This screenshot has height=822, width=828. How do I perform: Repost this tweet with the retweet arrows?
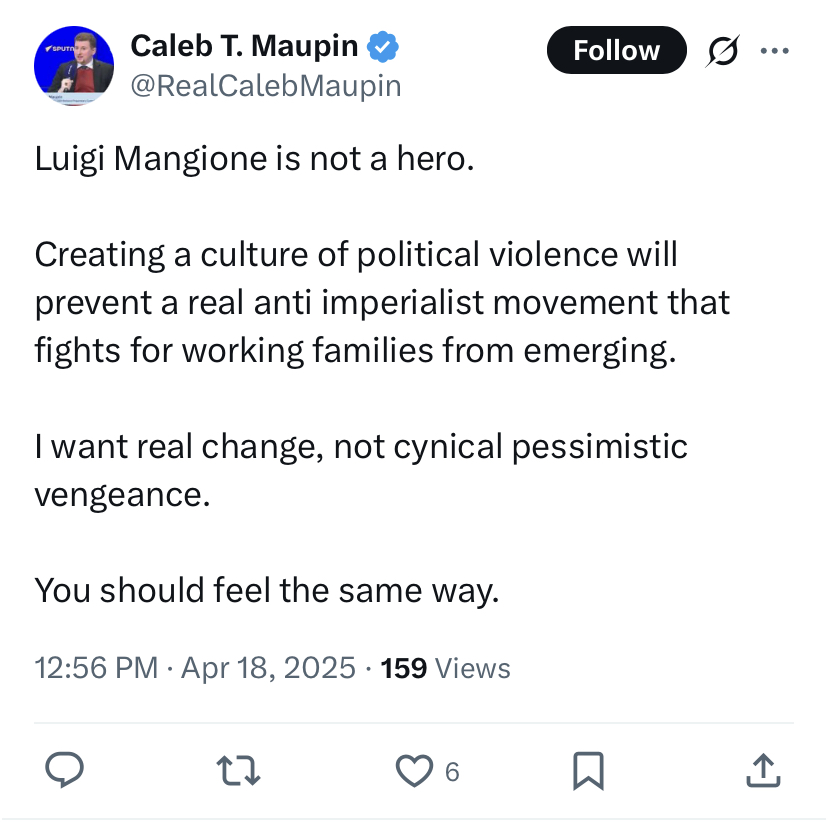(x=238, y=771)
